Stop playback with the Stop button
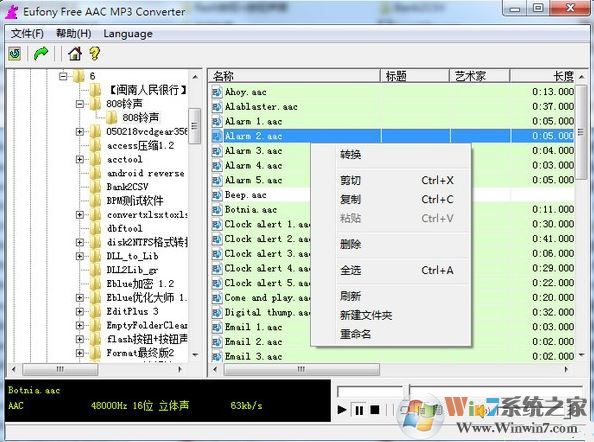Viewport: 594px width, 442px height. [x=375, y=410]
